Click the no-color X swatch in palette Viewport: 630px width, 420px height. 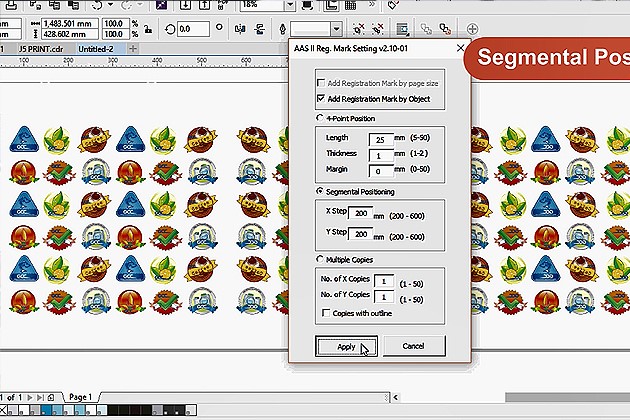(4, 410)
